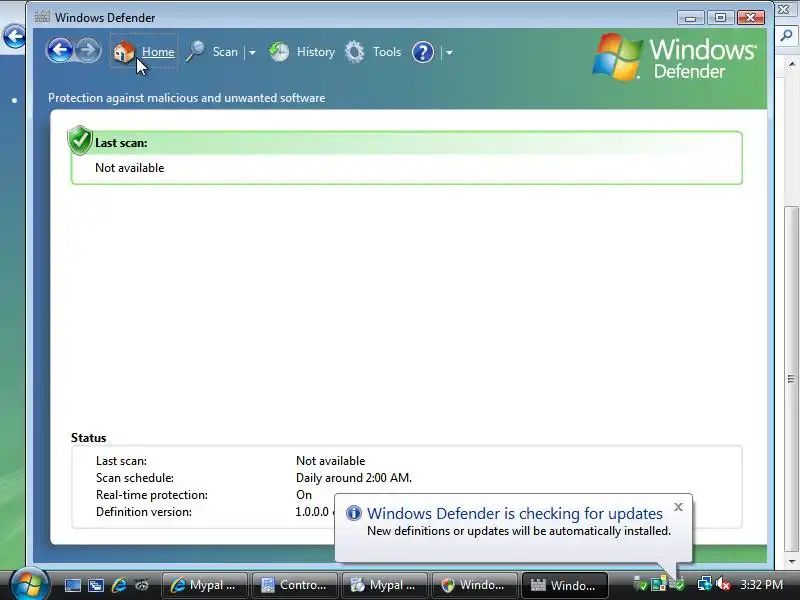
Task: Expand the Scan options dropdown arrow
Action: coord(252,52)
